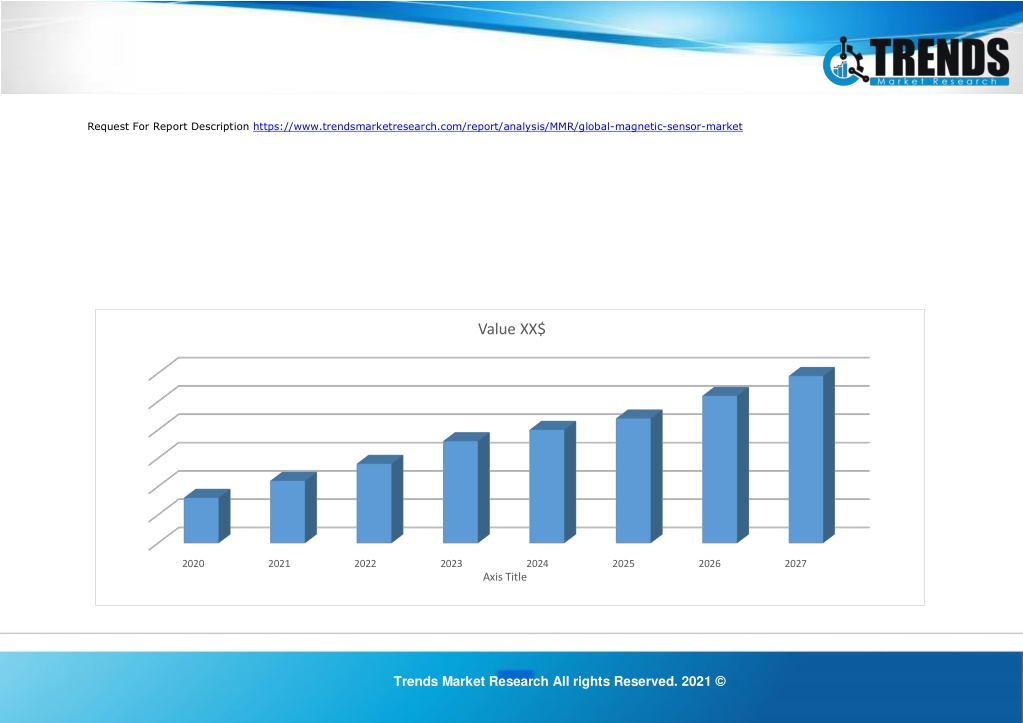Select the 2021 axis label
The width and height of the screenshot is (1023, 723).
[x=279, y=564]
